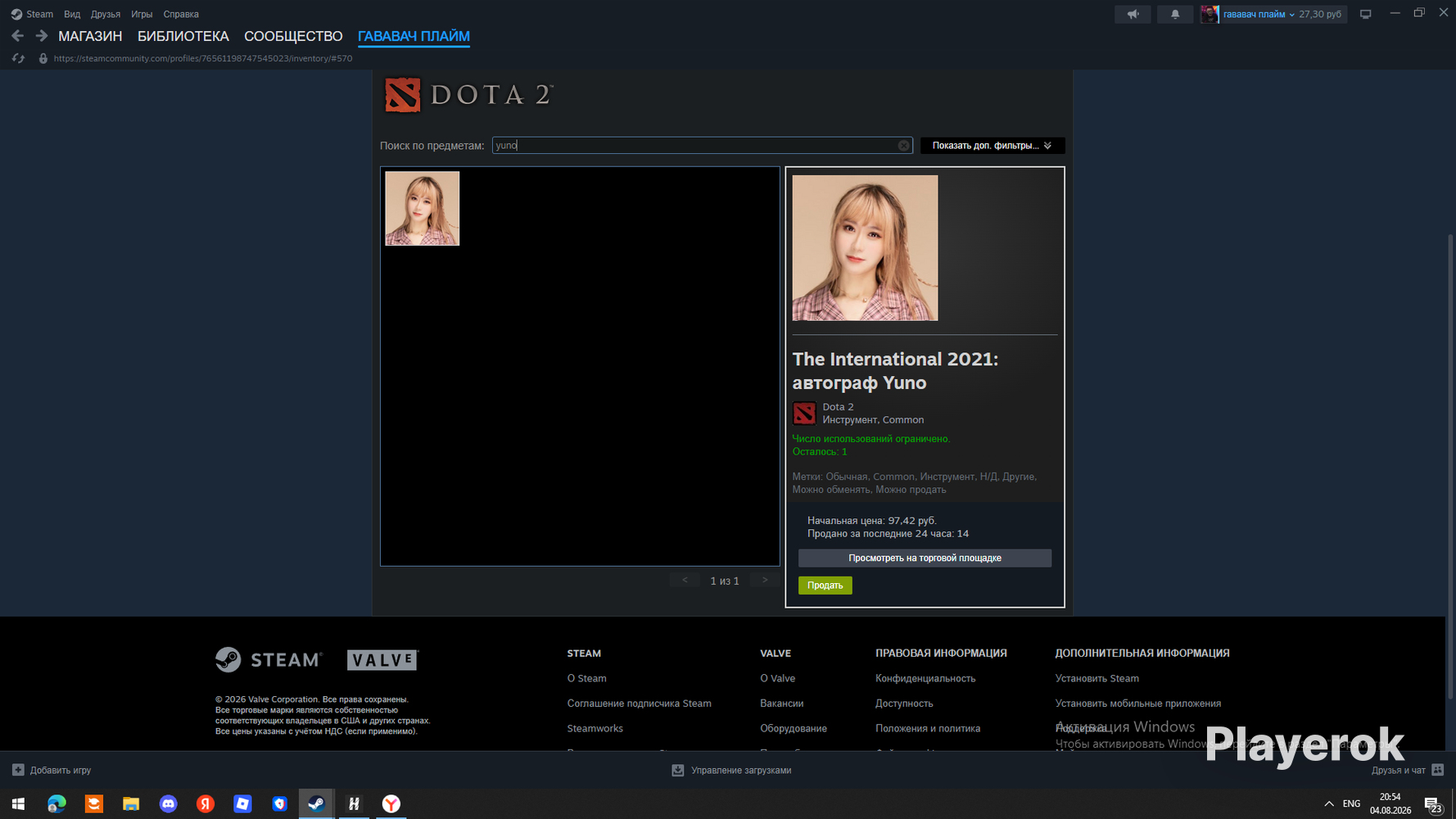1456x819 pixels.
Task: Click the green Продать button
Action: tap(825, 585)
